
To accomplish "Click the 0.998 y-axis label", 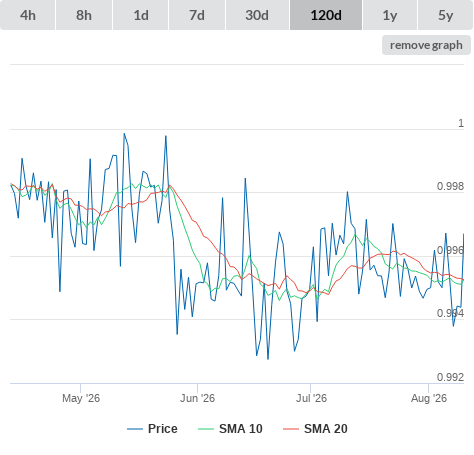I will click(450, 186).
